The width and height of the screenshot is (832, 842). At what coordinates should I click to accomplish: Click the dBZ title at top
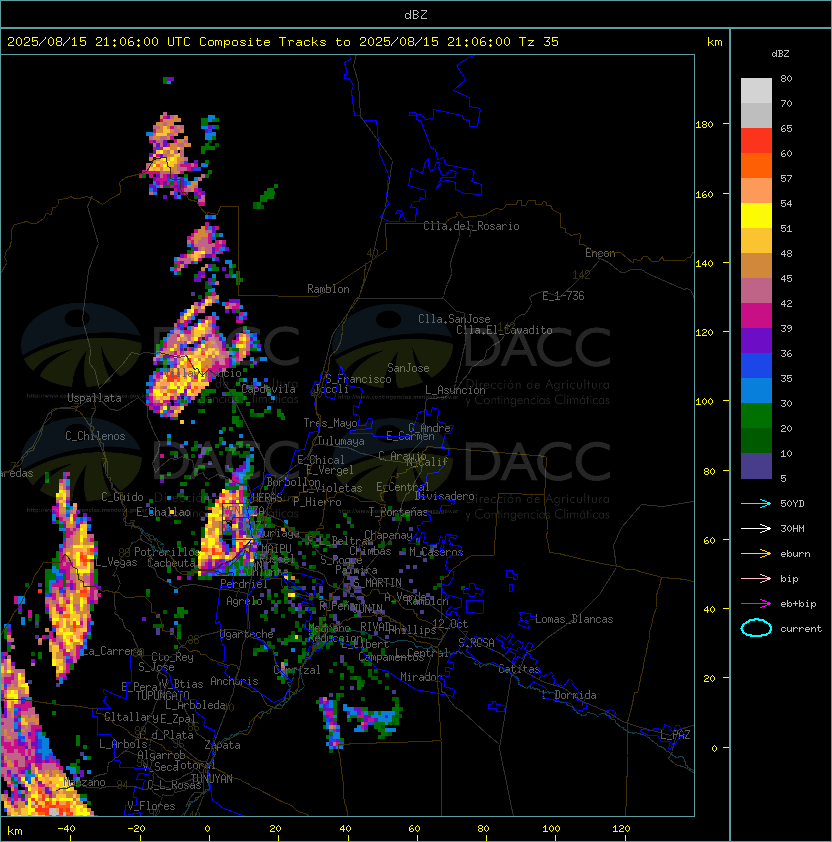(x=416, y=14)
